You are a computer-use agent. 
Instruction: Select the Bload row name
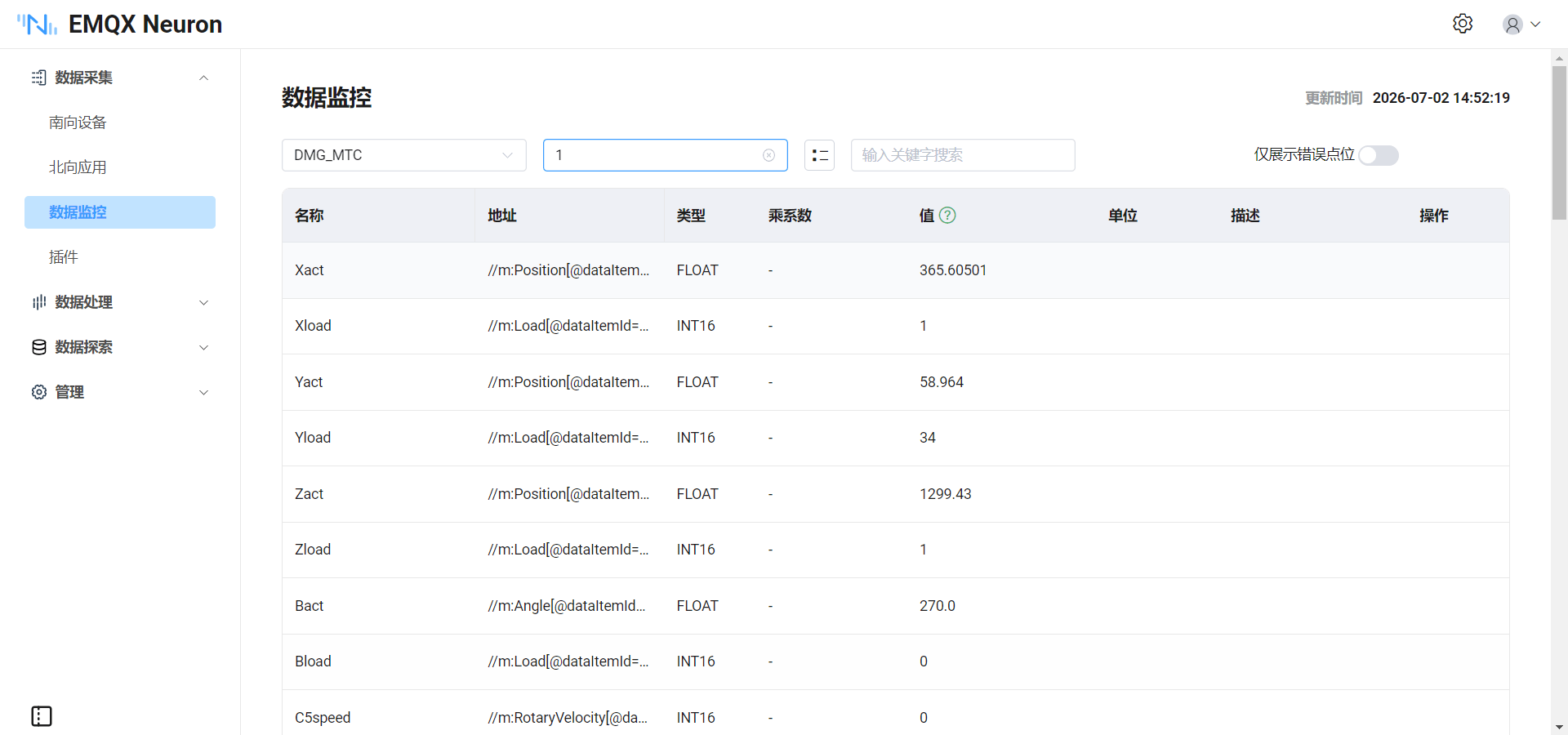point(313,661)
